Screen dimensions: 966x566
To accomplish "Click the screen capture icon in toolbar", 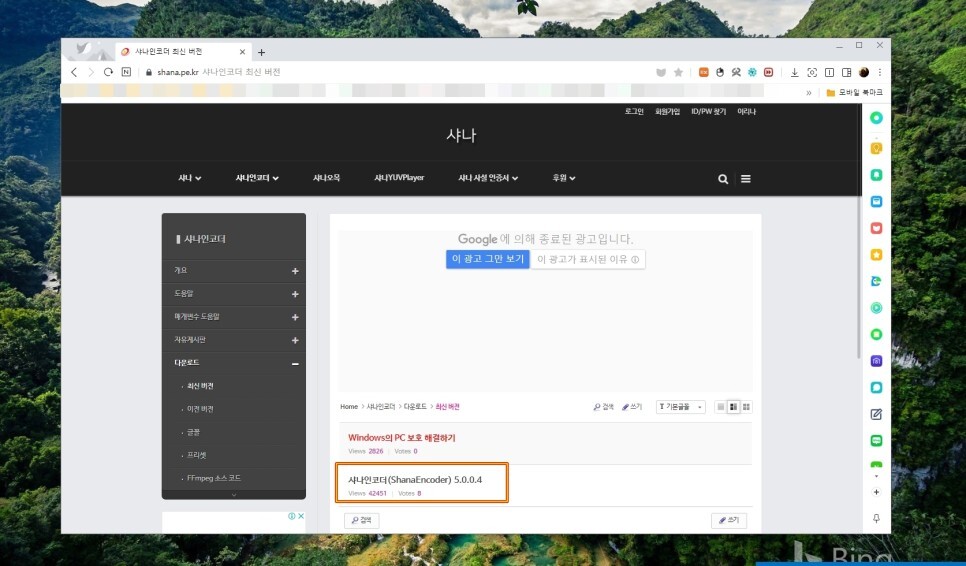I will 812,72.
